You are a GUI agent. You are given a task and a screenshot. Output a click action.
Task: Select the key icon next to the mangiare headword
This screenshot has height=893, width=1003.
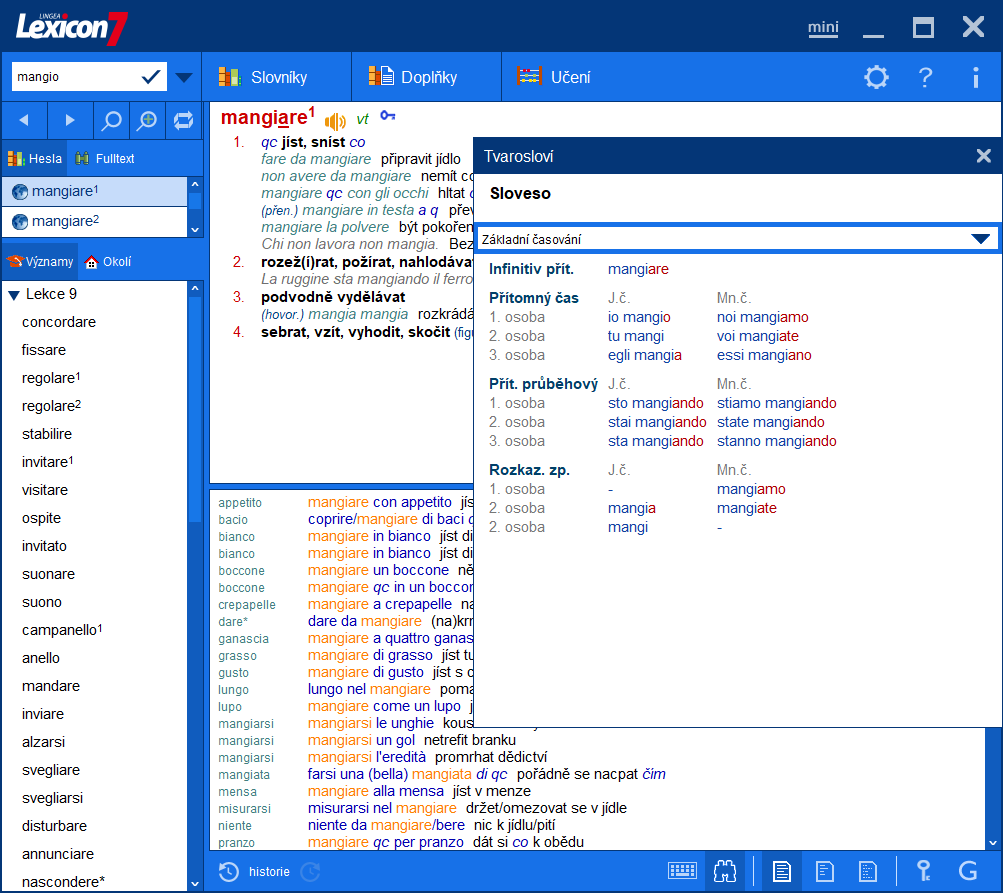point(388,117)
